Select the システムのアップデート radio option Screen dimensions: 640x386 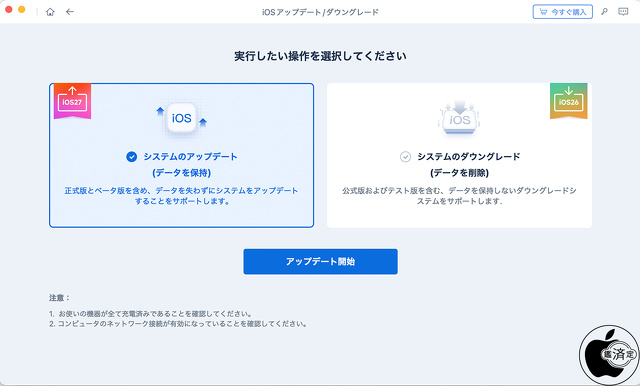pyautogui.click(x=131, y=157)
